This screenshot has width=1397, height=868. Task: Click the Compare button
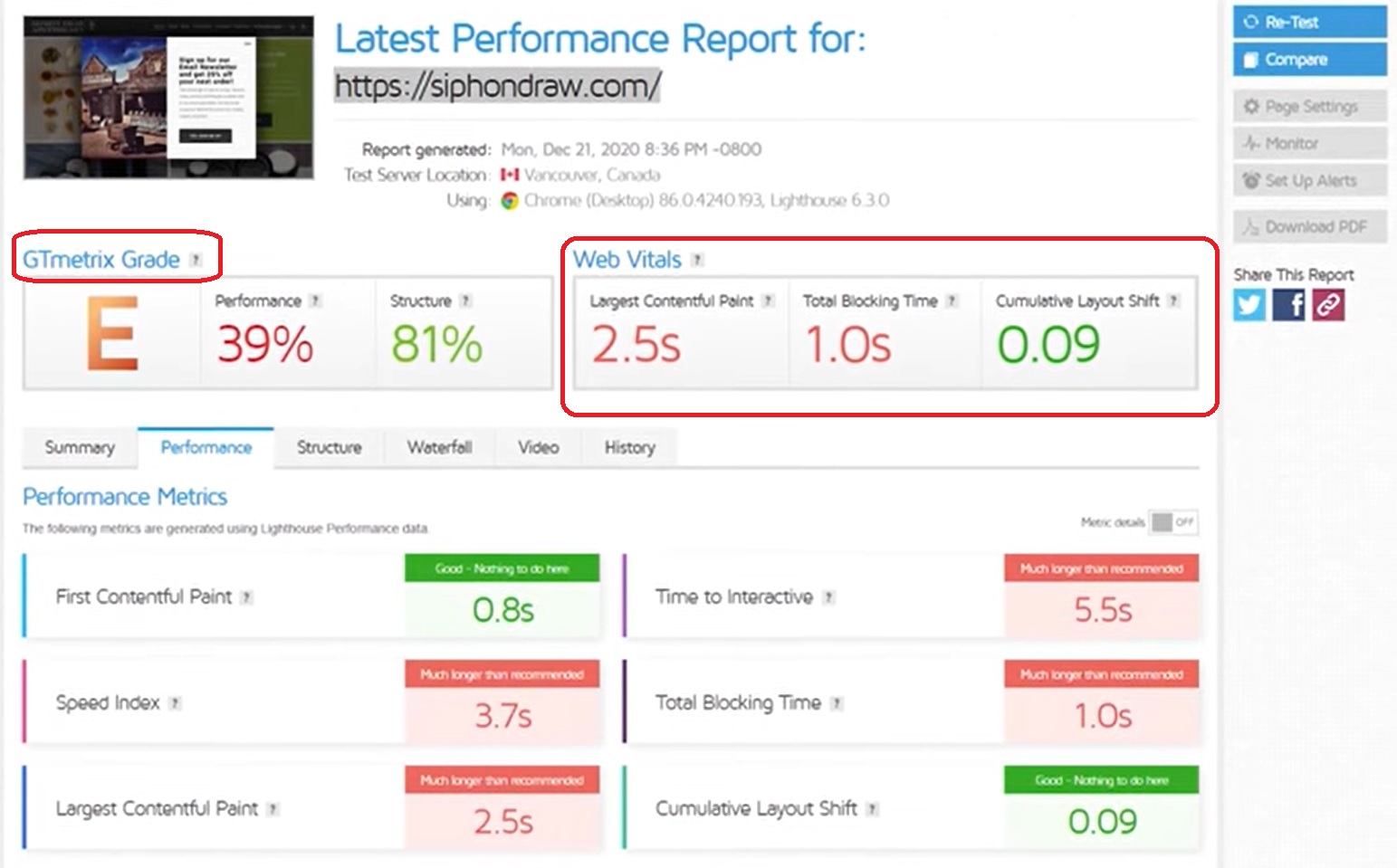click(x=1309, y=60)
